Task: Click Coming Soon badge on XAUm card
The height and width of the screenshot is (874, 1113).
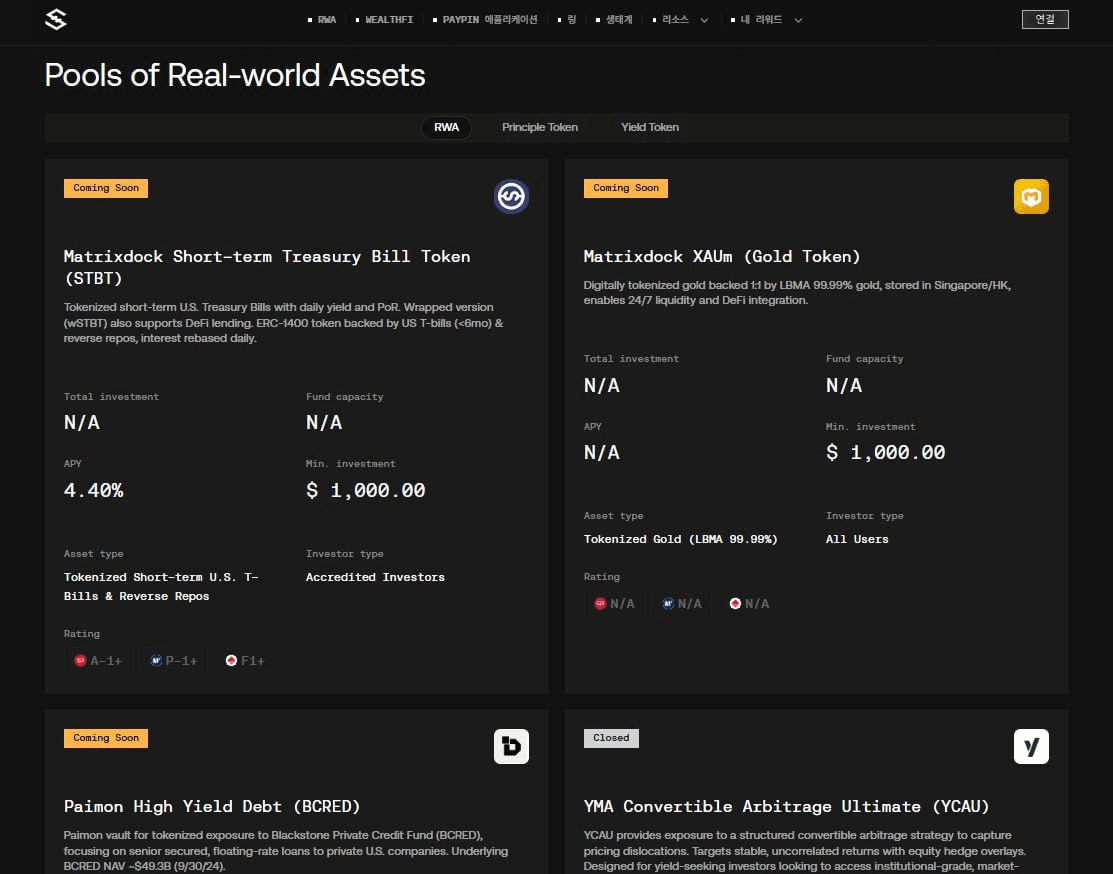Action: coord(625,188)
